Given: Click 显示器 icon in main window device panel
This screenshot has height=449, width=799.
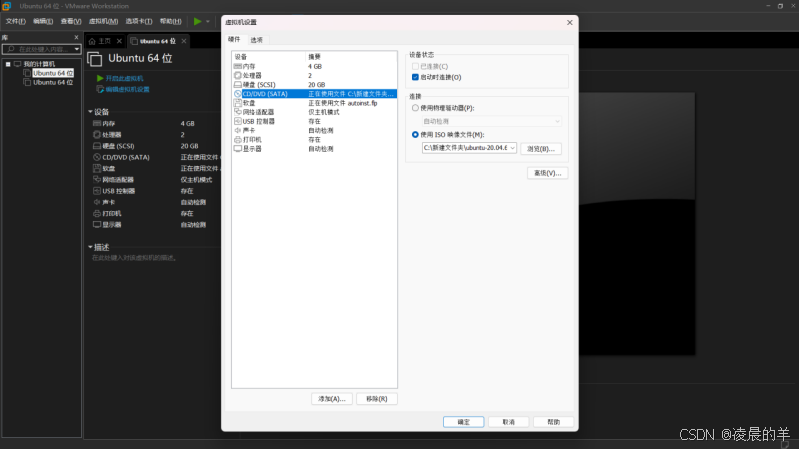Looking at the screenshot, I should point(97,225).
